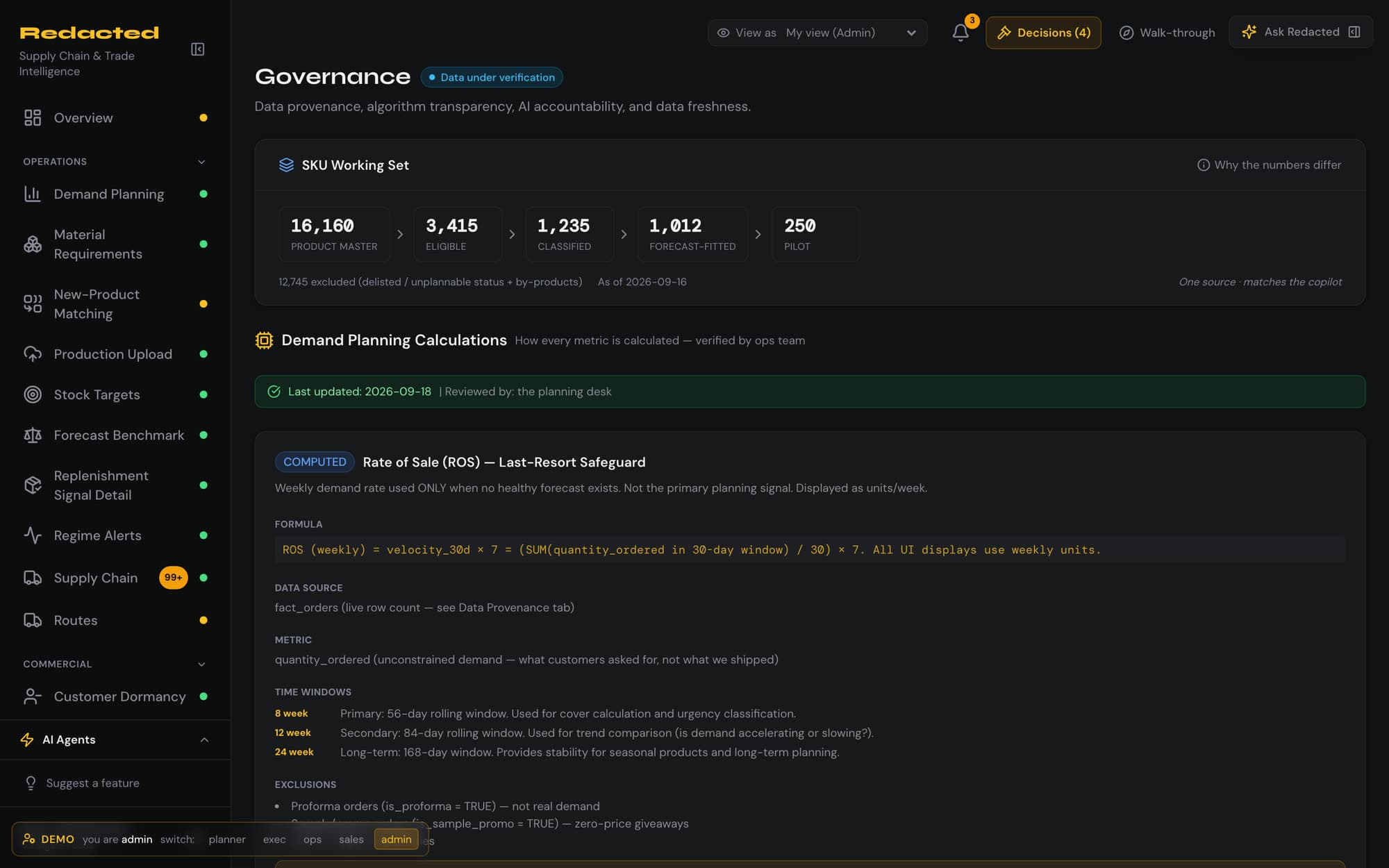
Task: Click the Customer Dormancy person icon
Action: tap(33, 696)
